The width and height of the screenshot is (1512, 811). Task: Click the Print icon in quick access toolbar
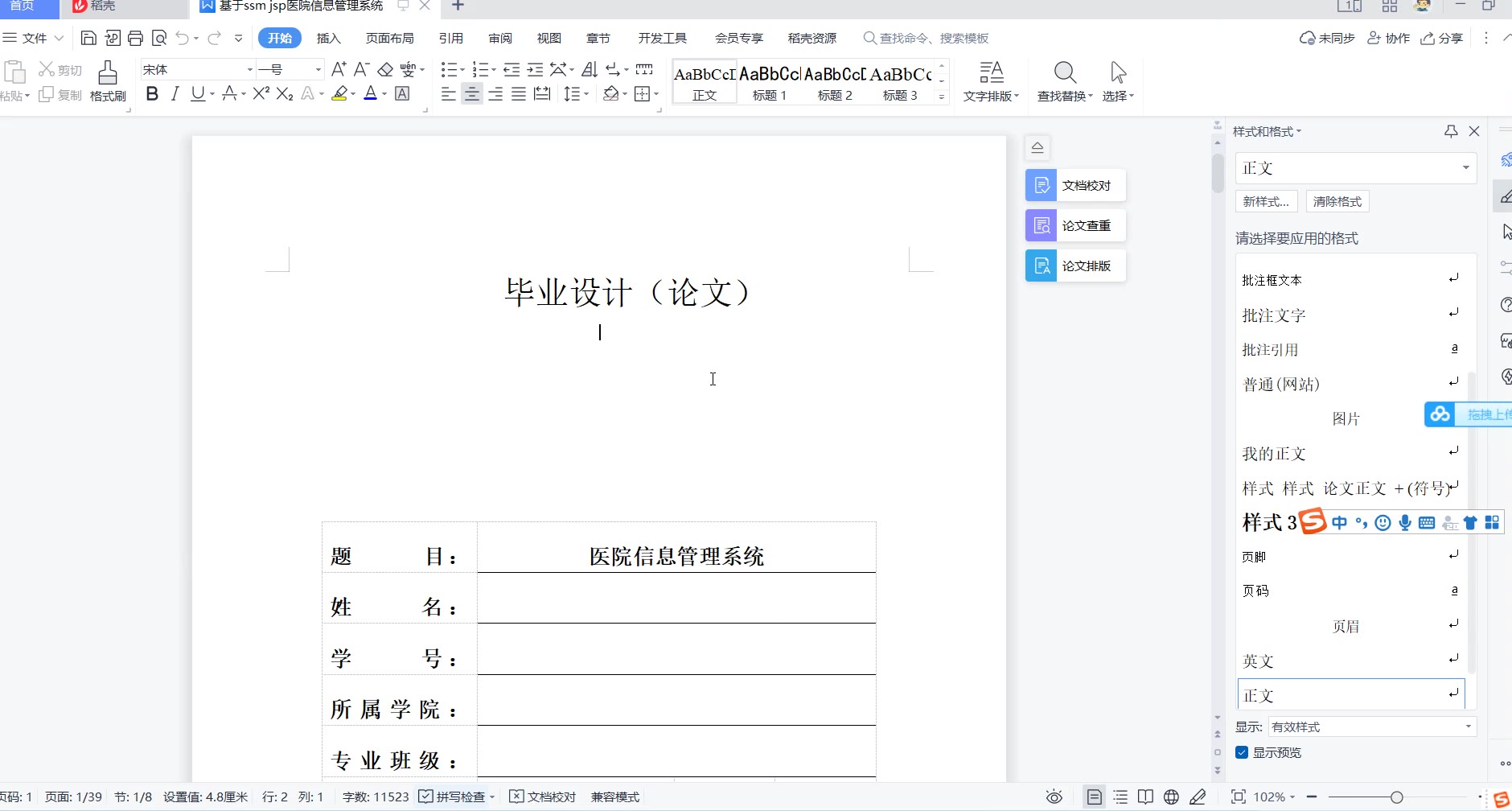pyautogui.click(x=136, y=38)
